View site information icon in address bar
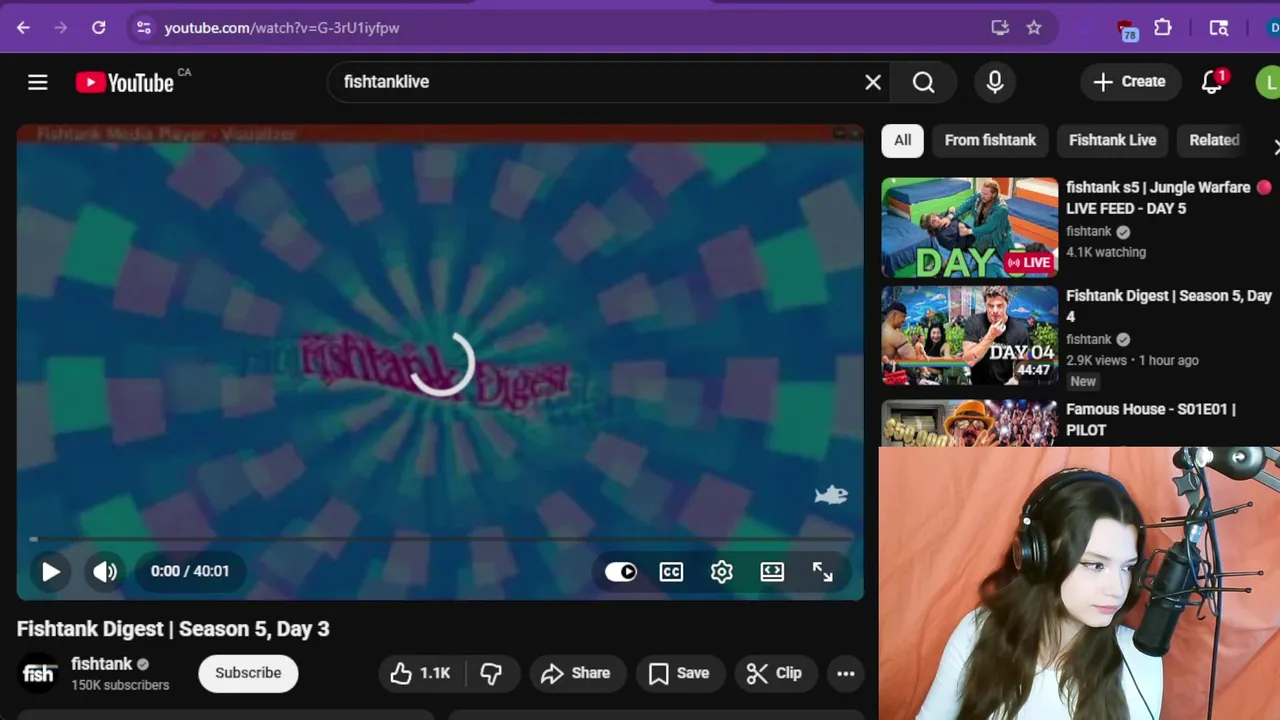The image size is (1280, 720). 144,28
